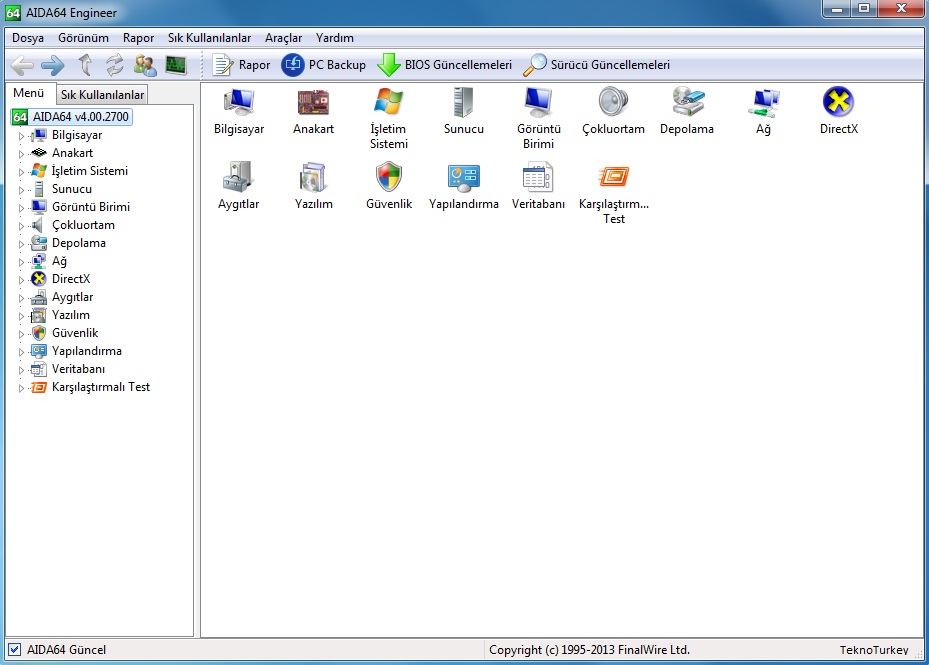Click the forward navigation arrow
The height and width of the screenshot is (665, 929).
[x=53, y=66]
